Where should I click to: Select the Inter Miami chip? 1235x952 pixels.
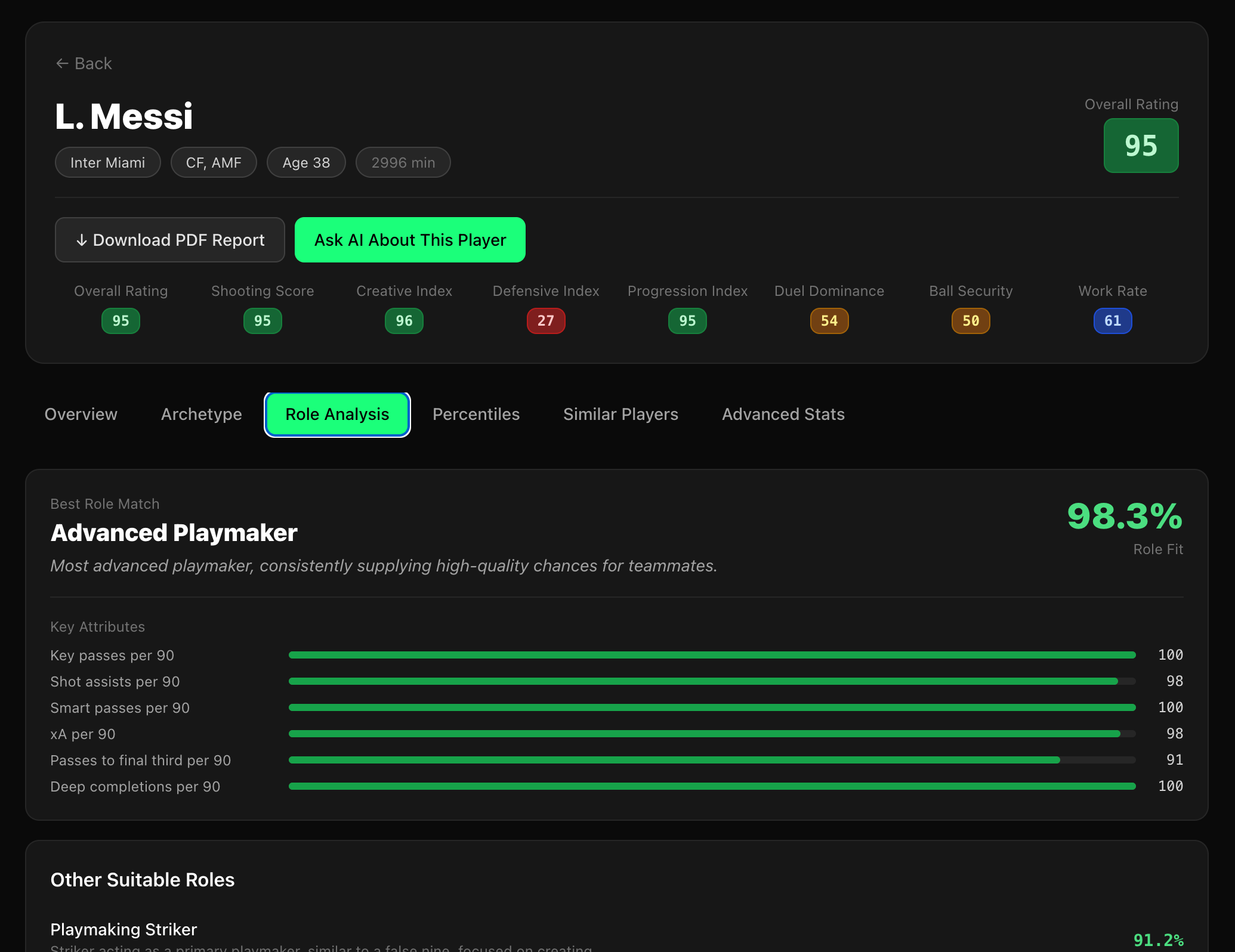coord(107,162)
